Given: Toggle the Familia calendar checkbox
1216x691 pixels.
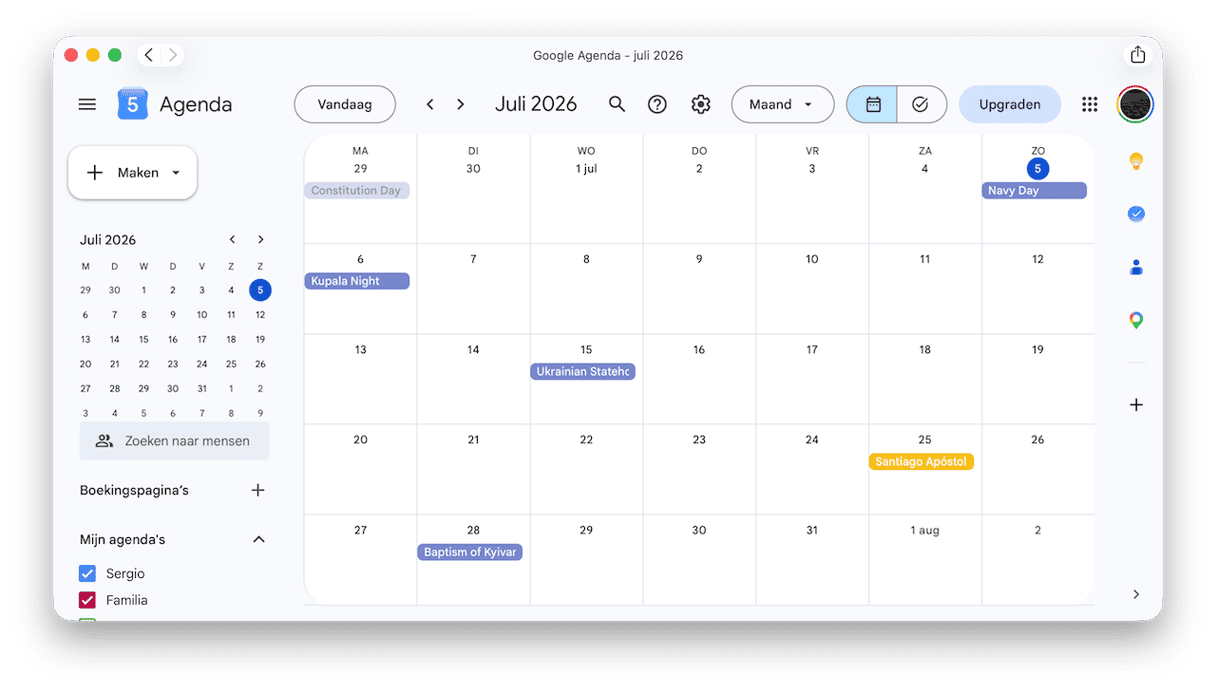Looking at the screenshot, I should click(x=87, y=600).
